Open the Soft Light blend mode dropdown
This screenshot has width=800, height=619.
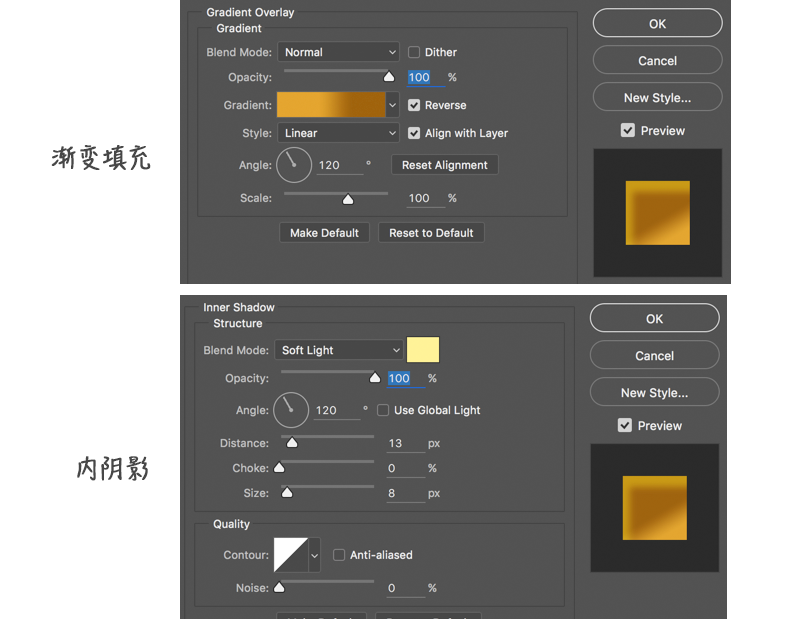pyautogui.click(x=338, y=350)
